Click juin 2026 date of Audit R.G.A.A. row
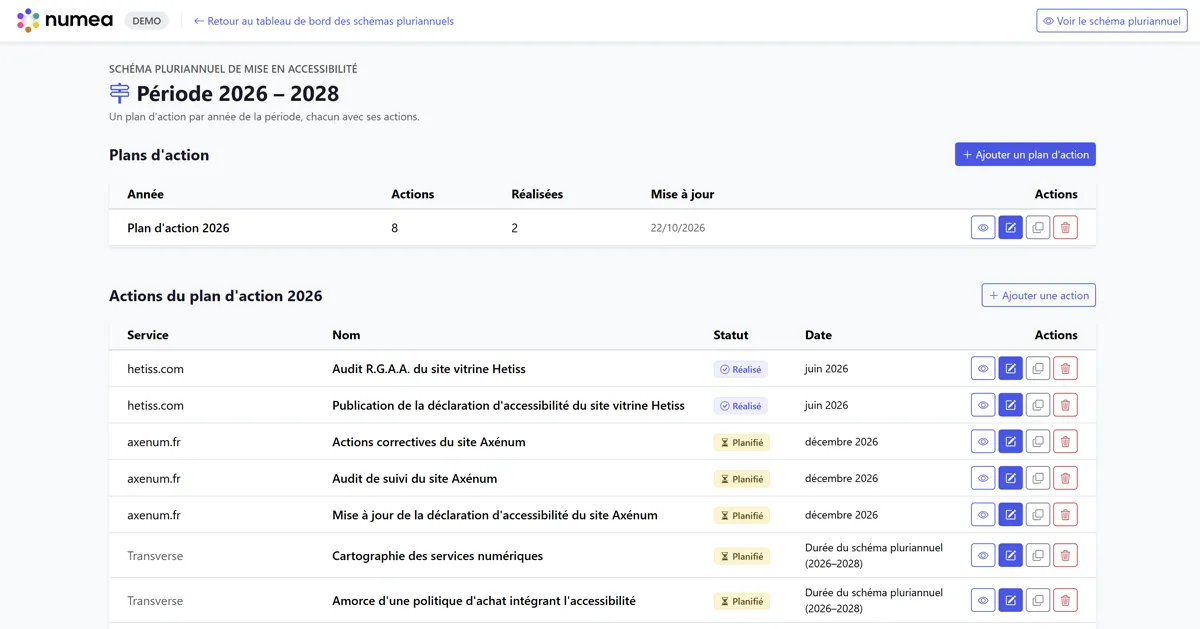The width and height of the screenshot is (1200, 629). pyautogui.click(x=826, y=369)
